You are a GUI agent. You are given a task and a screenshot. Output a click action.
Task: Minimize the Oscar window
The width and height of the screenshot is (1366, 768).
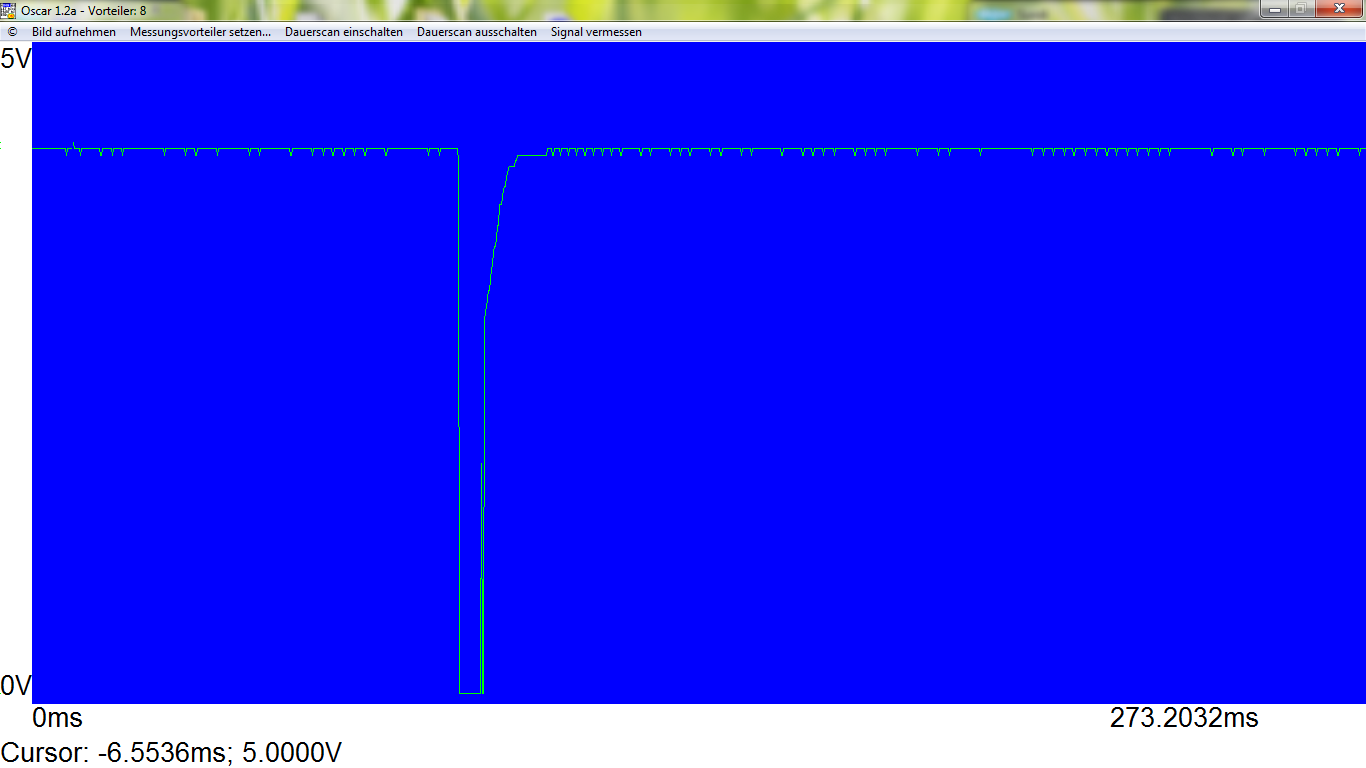click(x=1274, y=9)
